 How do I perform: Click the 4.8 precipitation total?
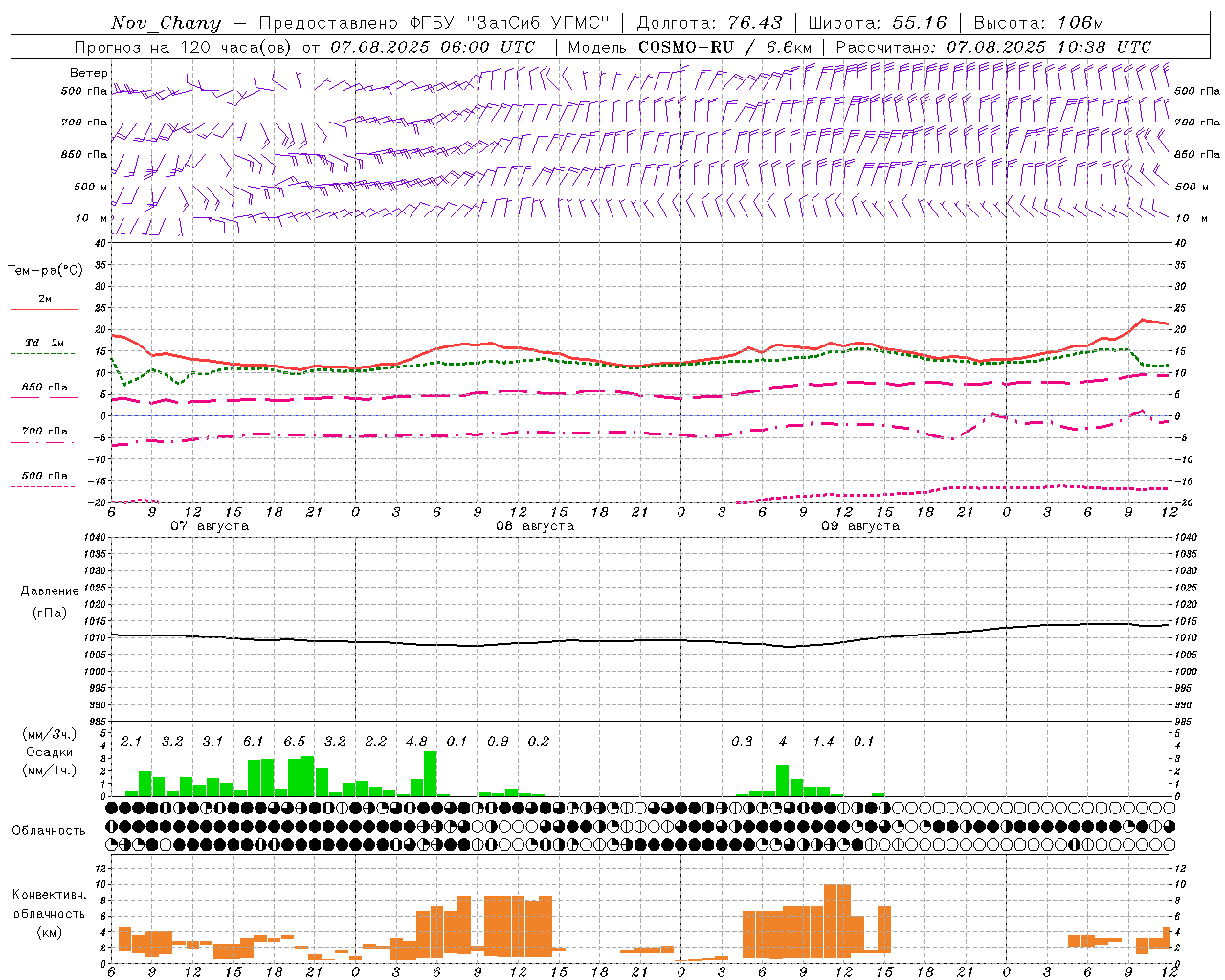click(x=416, y=741)
